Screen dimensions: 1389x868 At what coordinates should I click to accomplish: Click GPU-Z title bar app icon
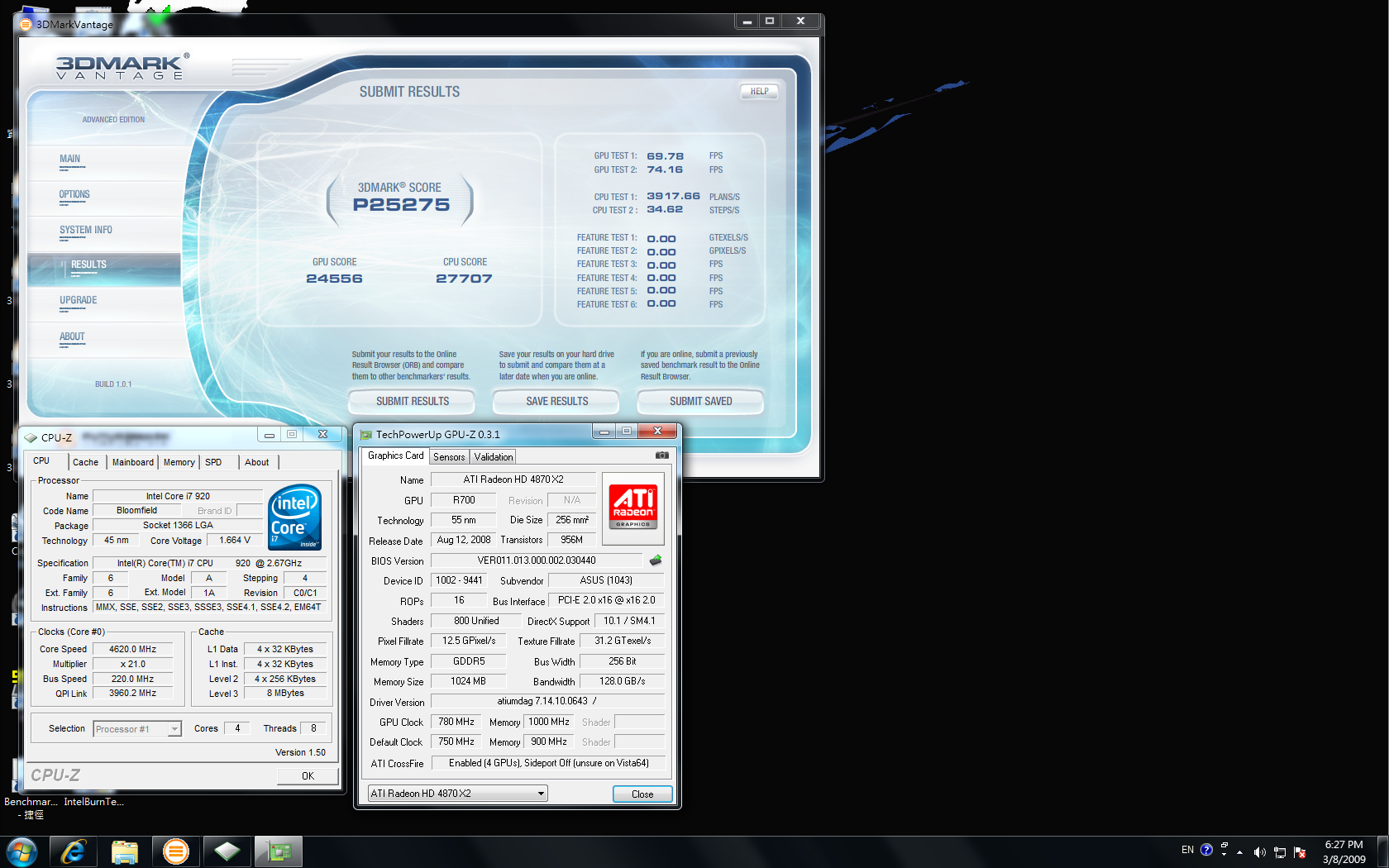click(366, 435)
